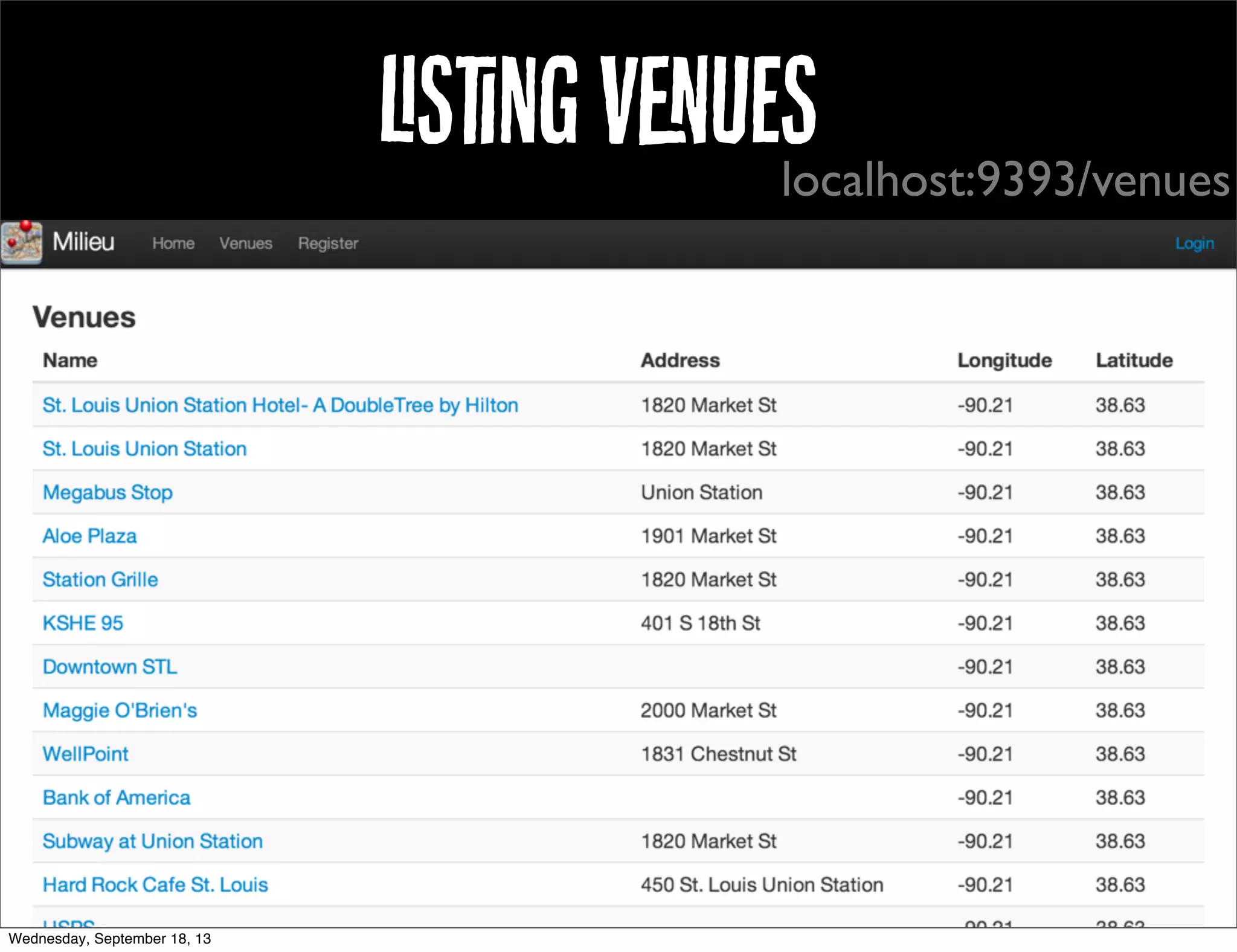
Task: Select 1820 Market St in Subway row
Action: click(708, 841)
